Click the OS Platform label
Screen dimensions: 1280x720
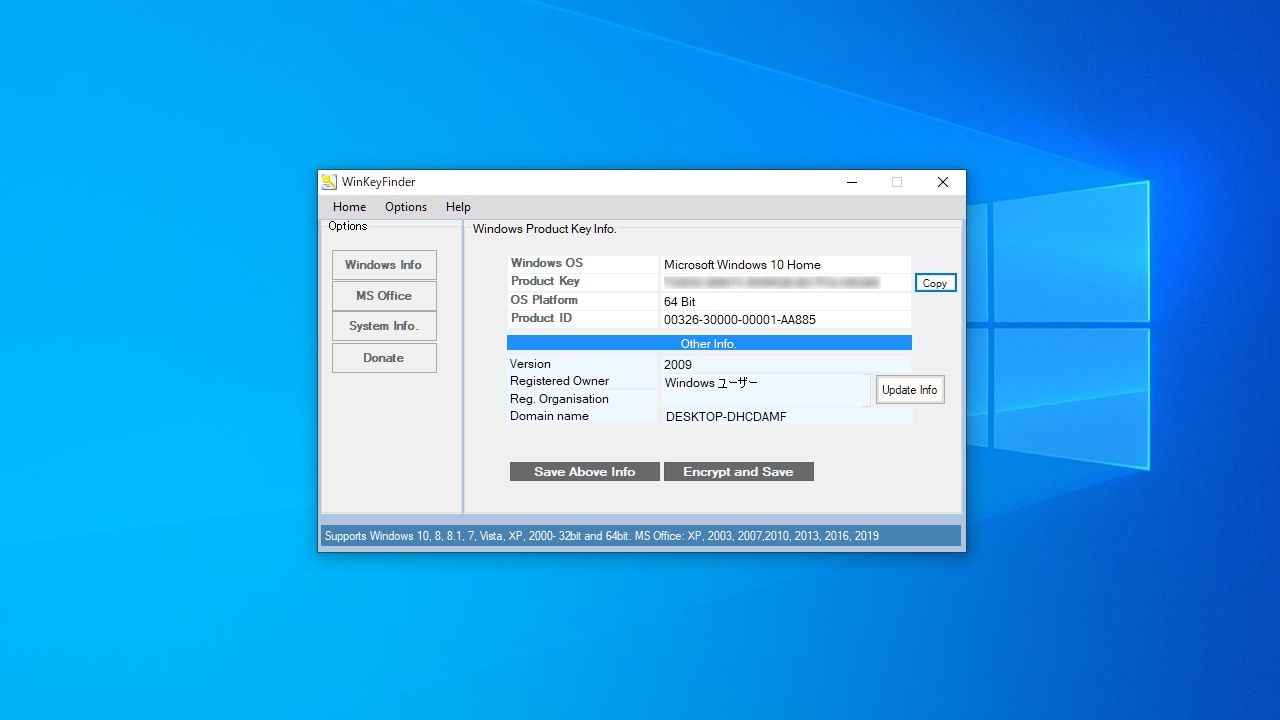click(x=545, y=300)
